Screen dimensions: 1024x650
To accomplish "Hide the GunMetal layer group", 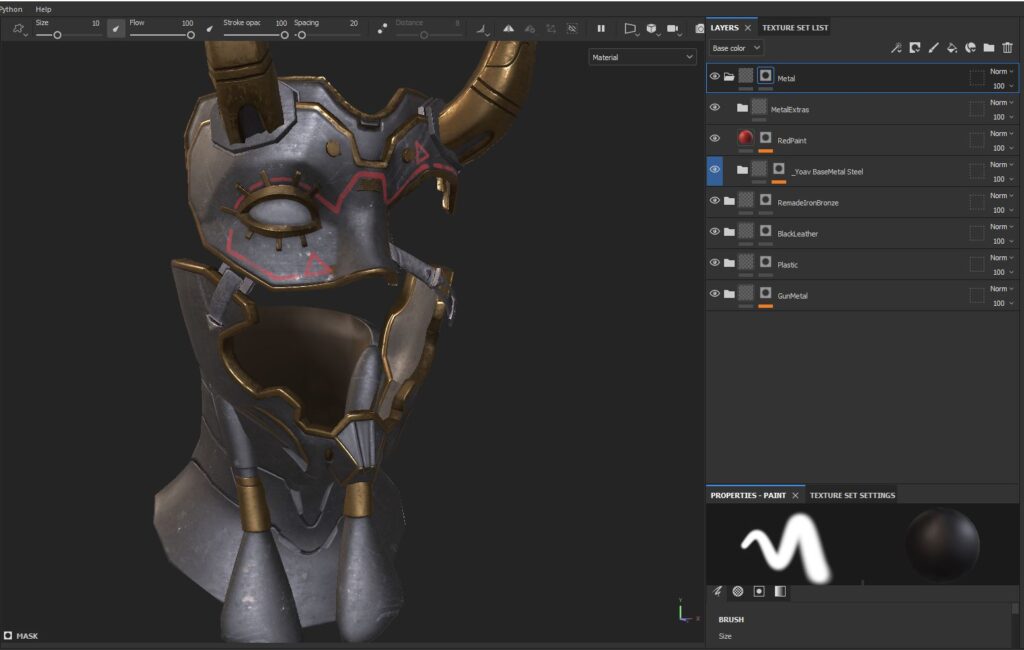I will coord(714,294).
